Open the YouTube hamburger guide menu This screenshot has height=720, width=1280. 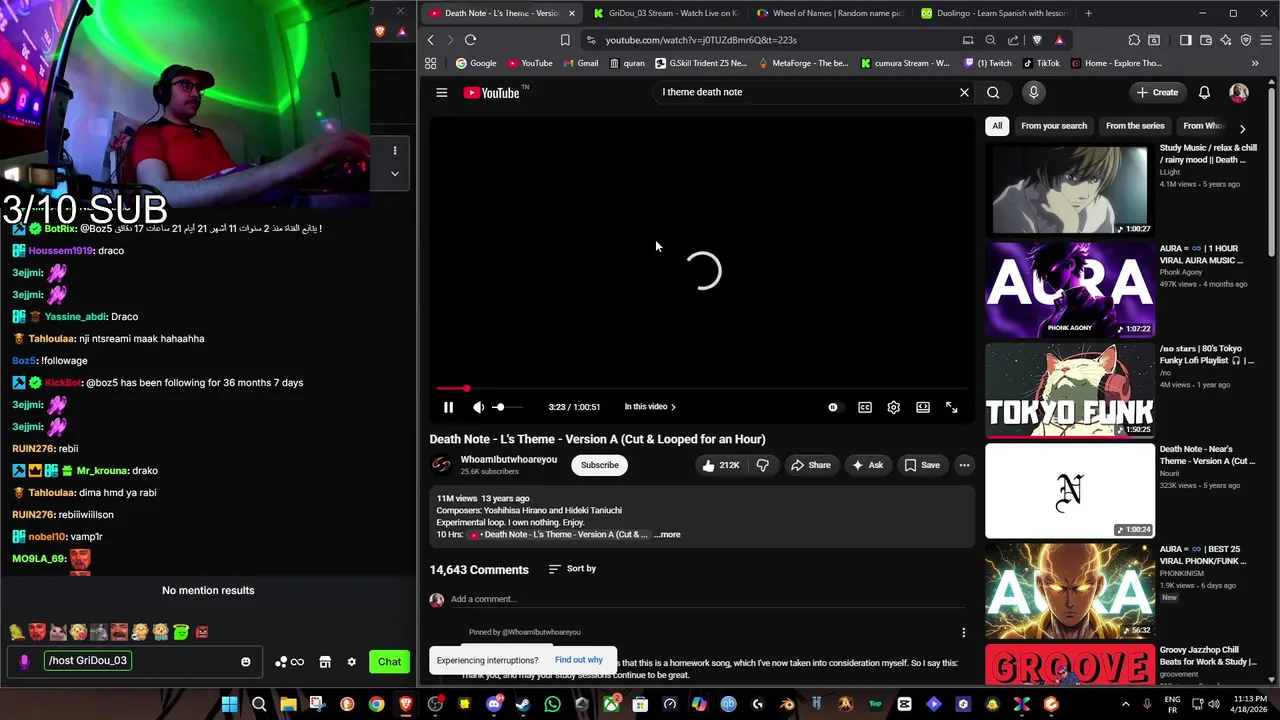point(441,92)
